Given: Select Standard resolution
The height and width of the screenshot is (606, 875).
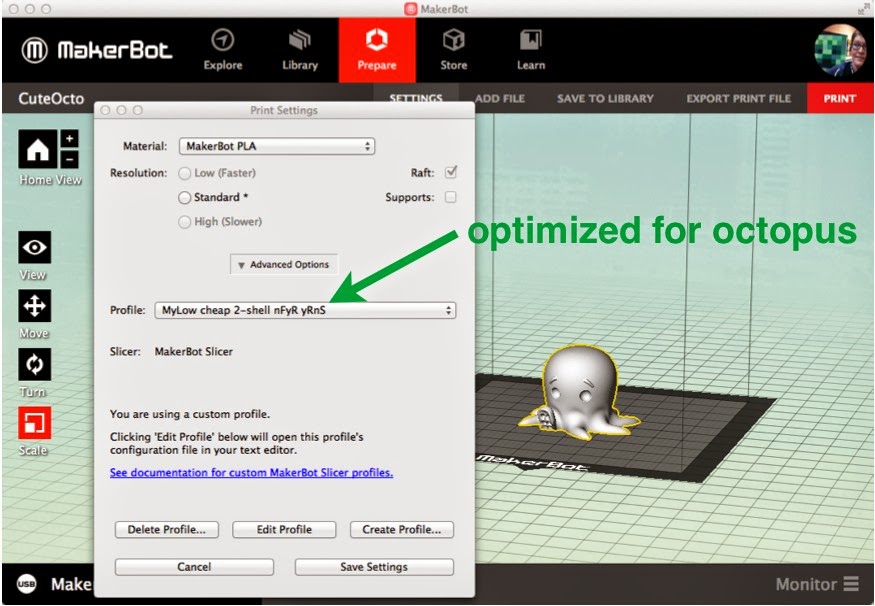Looking at the screenshot, I should coord(185,198).
